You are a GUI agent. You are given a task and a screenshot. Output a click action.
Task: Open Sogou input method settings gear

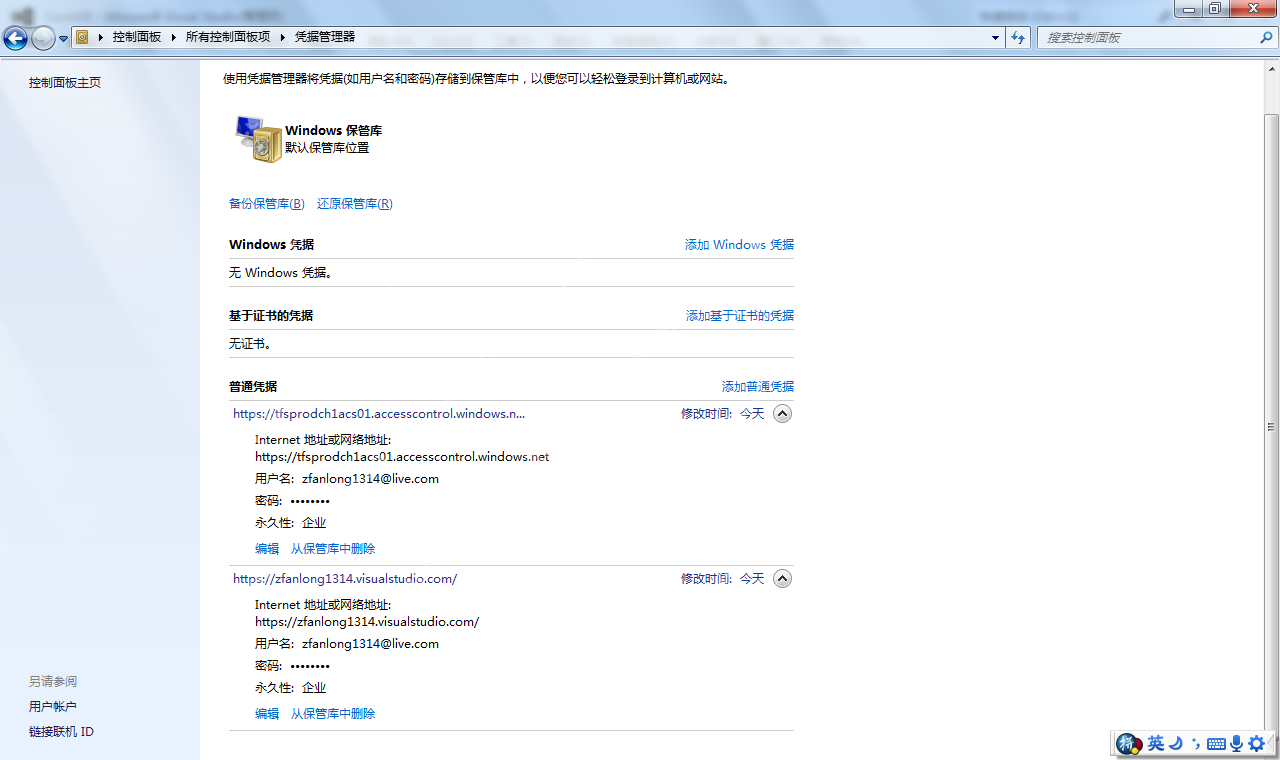pyautogui.click(x=1257, y=743)
